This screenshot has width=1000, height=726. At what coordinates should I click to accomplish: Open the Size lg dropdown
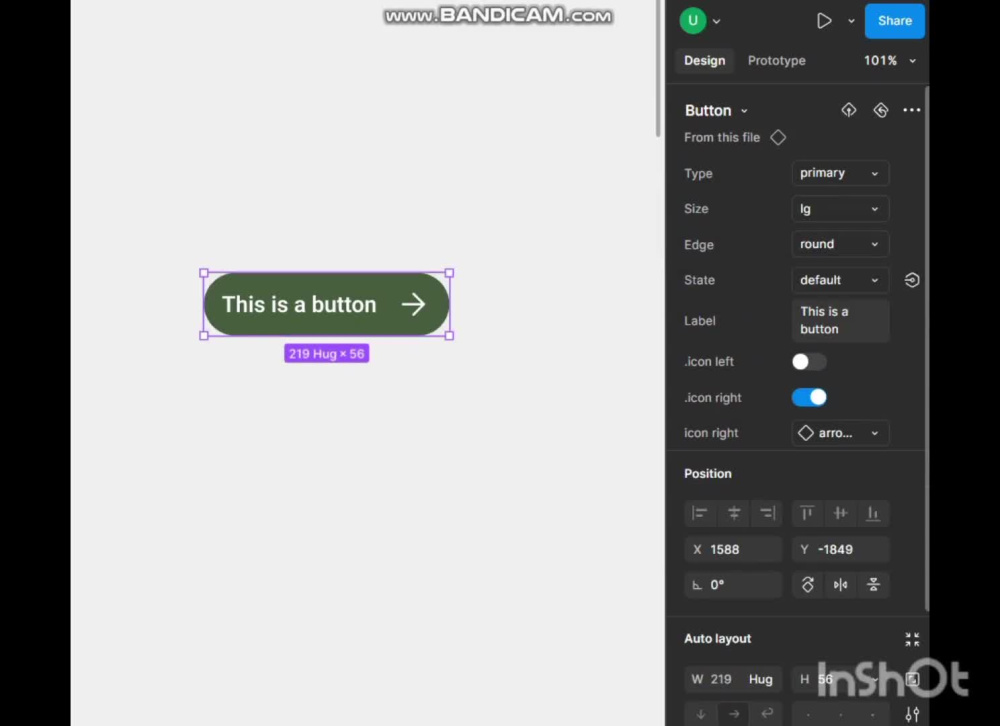(x=839, y=209)
